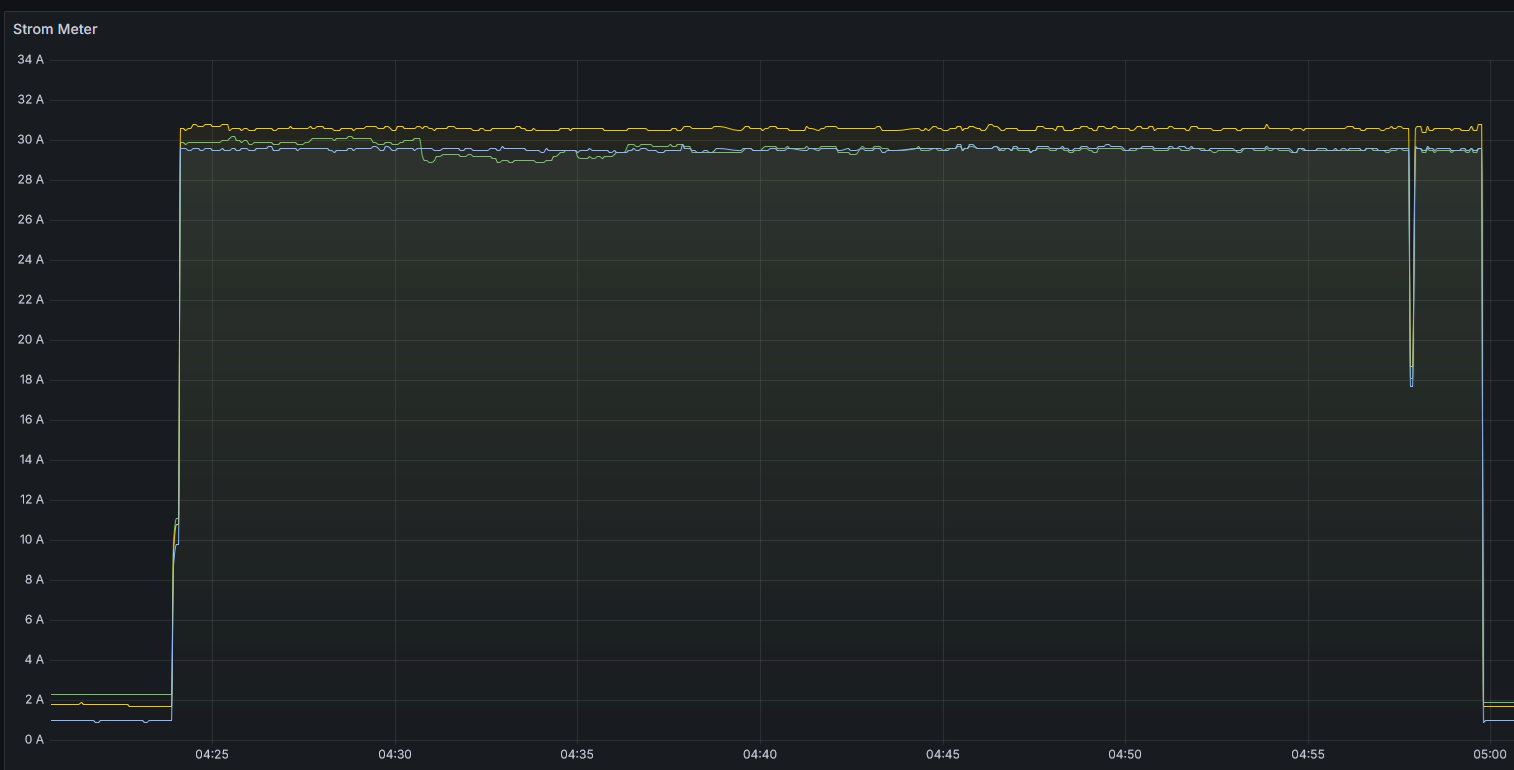Screen dimensions: 1514x770
Task: Inspect the 10 A step on rising edge
Action: point(176,532)
